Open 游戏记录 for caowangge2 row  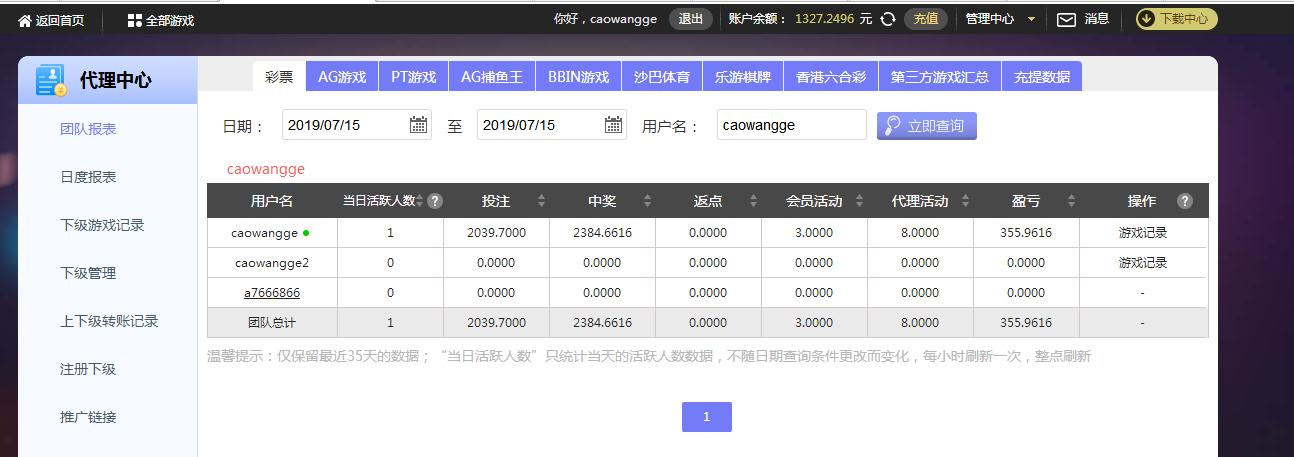[1142, 263]
